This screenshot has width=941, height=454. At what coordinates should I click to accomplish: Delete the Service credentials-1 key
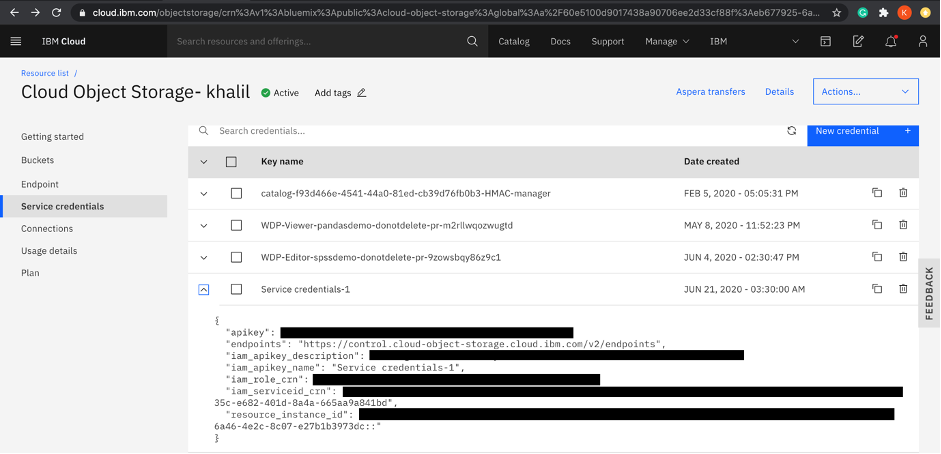(903, 288)
